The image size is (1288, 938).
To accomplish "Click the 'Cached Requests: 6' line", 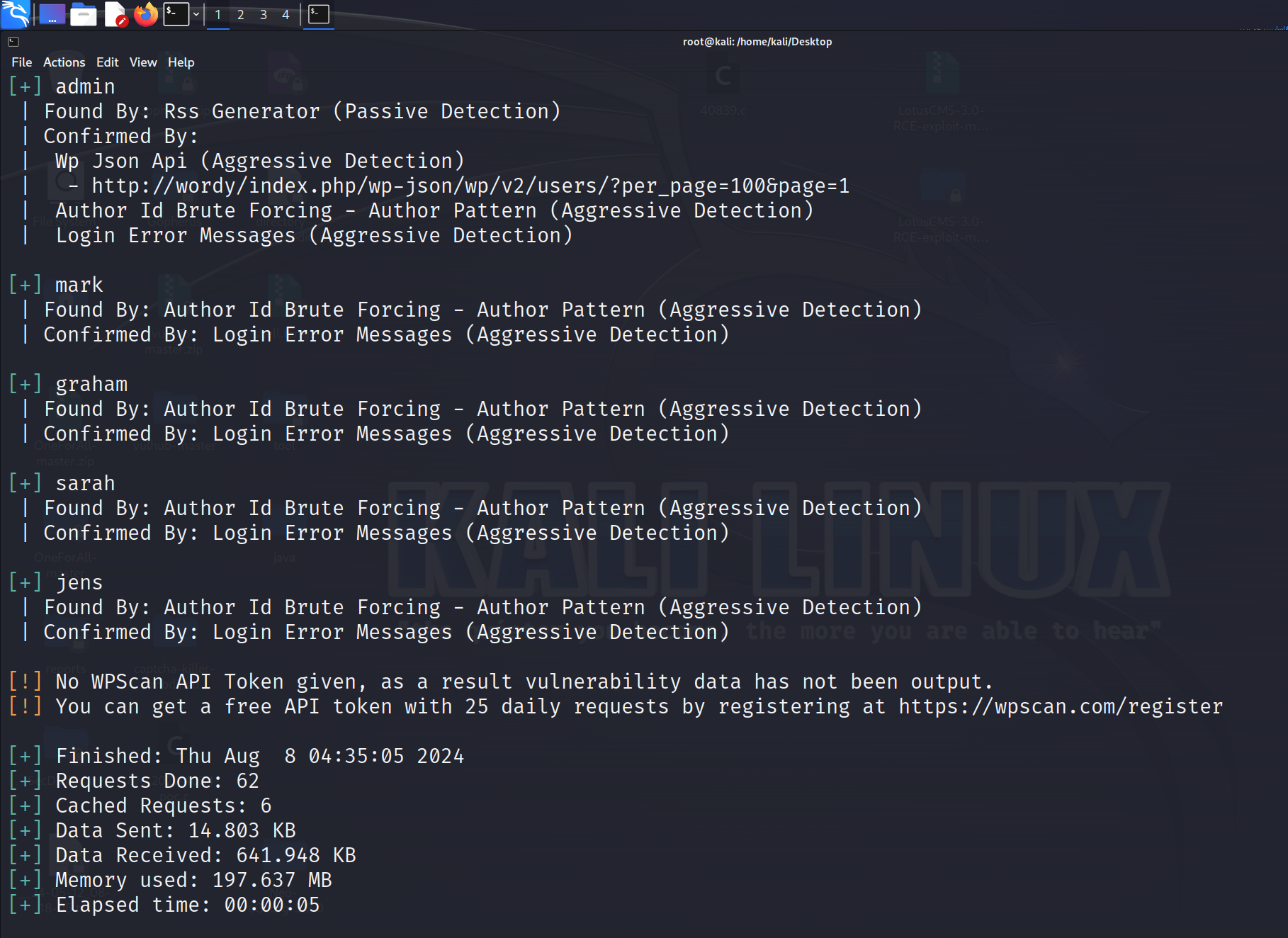I will 140,806.
